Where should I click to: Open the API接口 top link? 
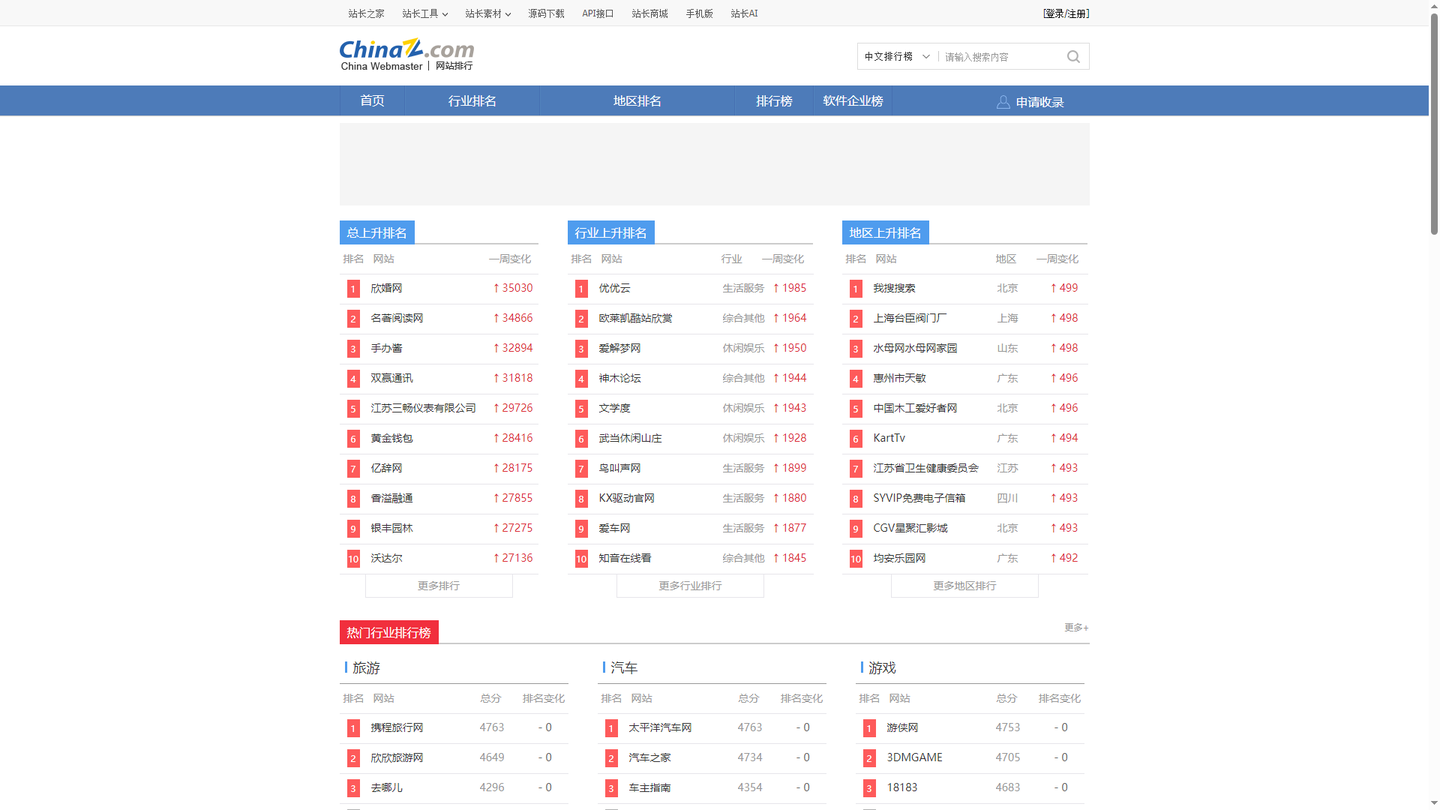[x=598, y=14]
